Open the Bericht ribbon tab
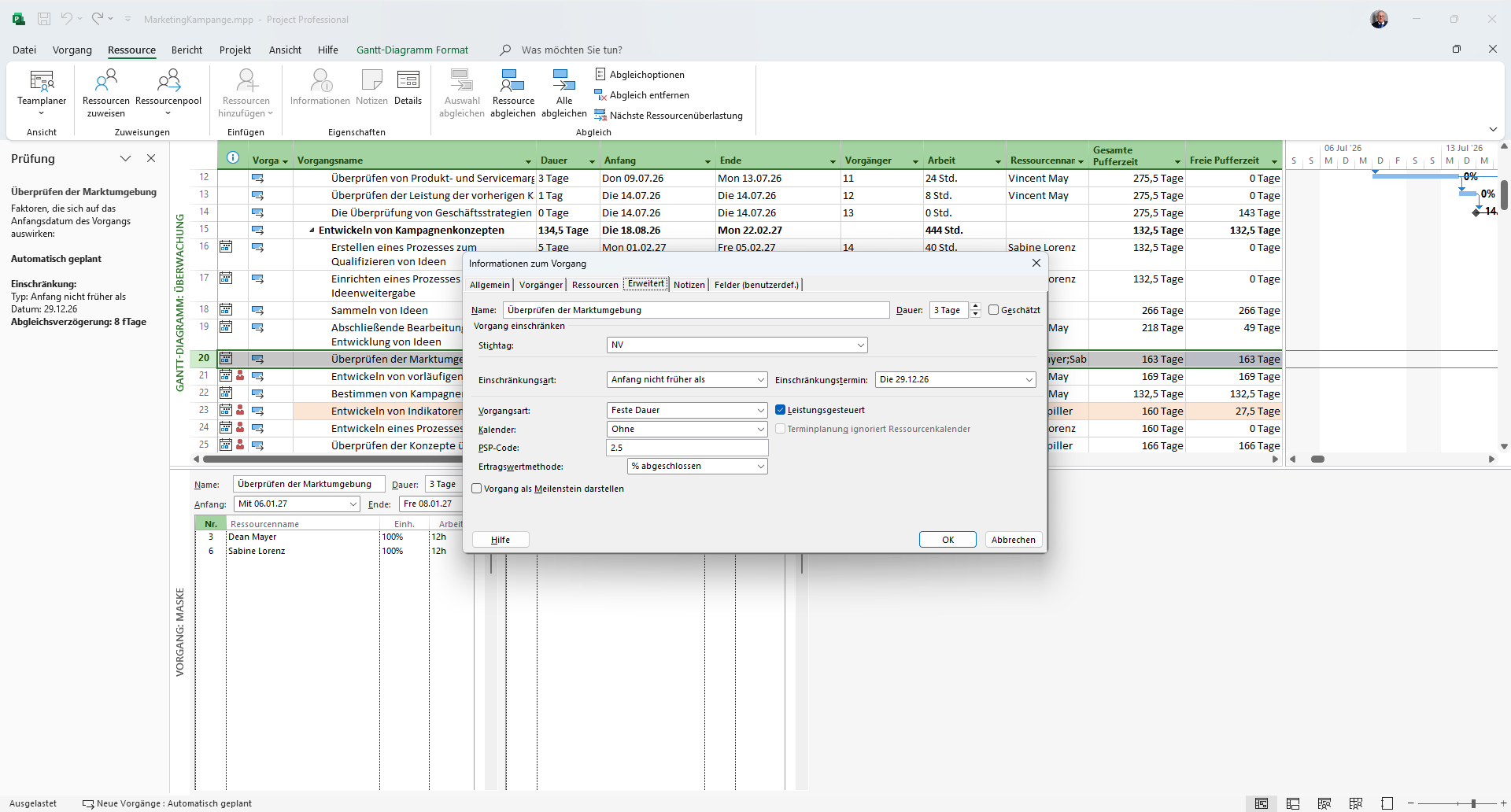 coord(187,50)
